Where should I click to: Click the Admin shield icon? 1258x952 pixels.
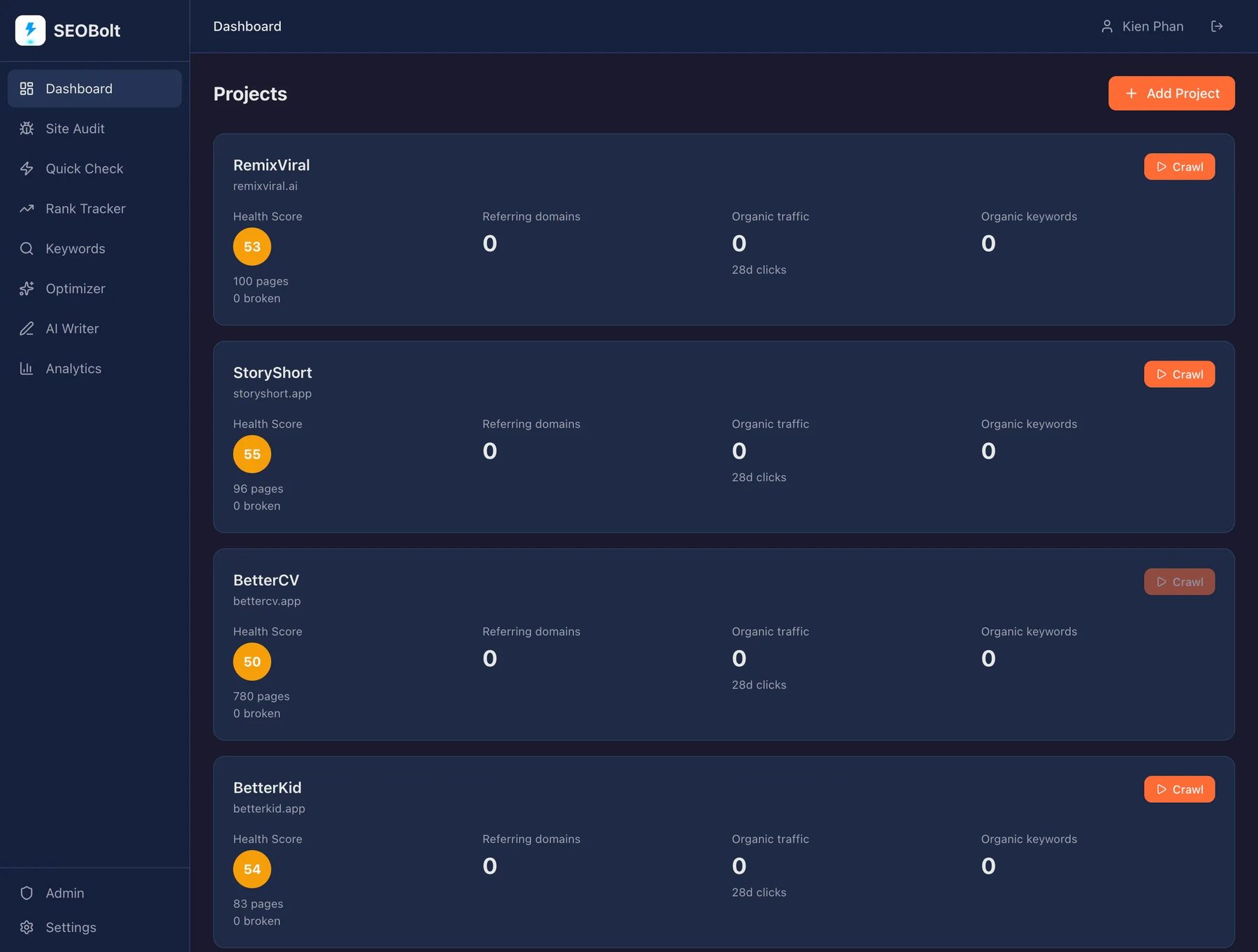pyautogui.click(x=27, y=893)
